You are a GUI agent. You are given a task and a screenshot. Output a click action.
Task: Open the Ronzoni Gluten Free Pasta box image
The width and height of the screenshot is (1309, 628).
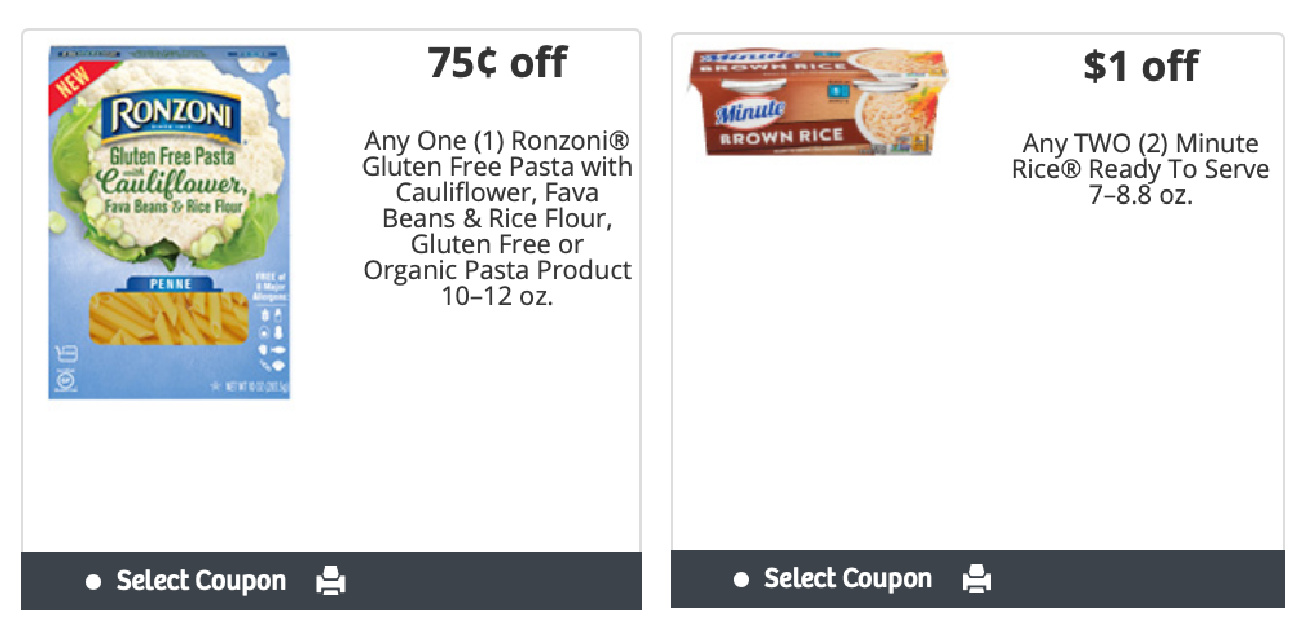click(x=169, y=222)
